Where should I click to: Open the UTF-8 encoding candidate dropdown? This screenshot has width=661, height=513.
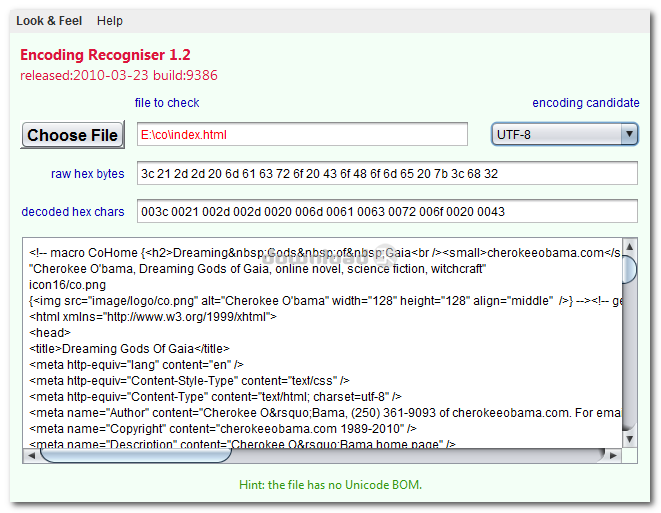point(564,134)
